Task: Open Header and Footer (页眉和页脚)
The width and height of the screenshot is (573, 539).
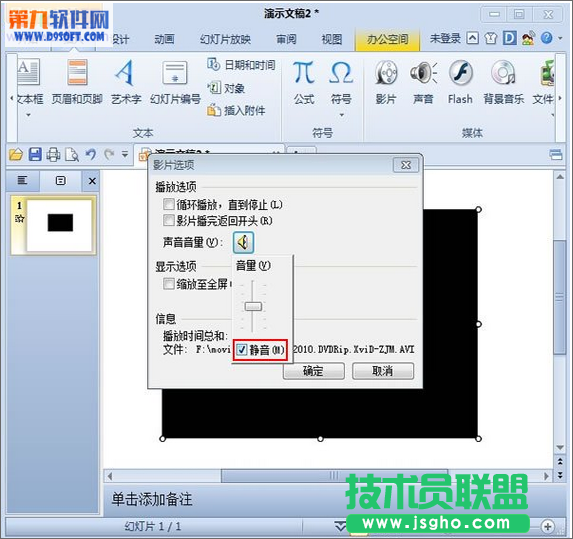Action: coord(77,81)
